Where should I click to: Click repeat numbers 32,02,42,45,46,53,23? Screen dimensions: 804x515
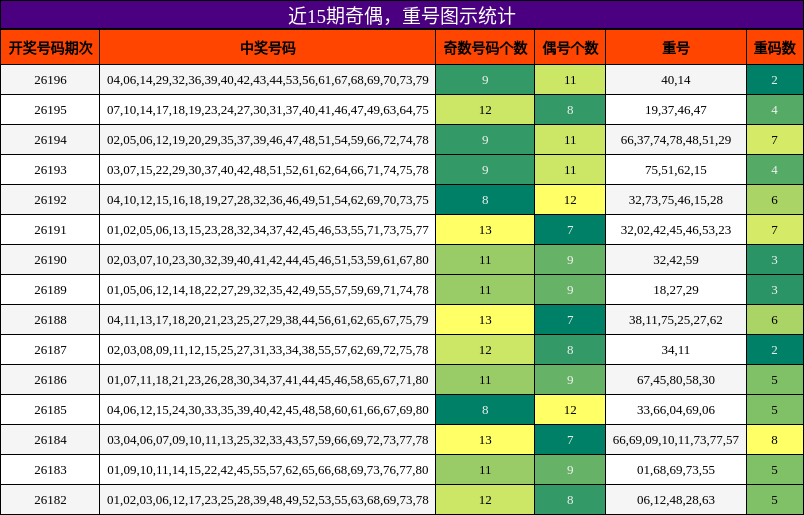coord(676,230)
